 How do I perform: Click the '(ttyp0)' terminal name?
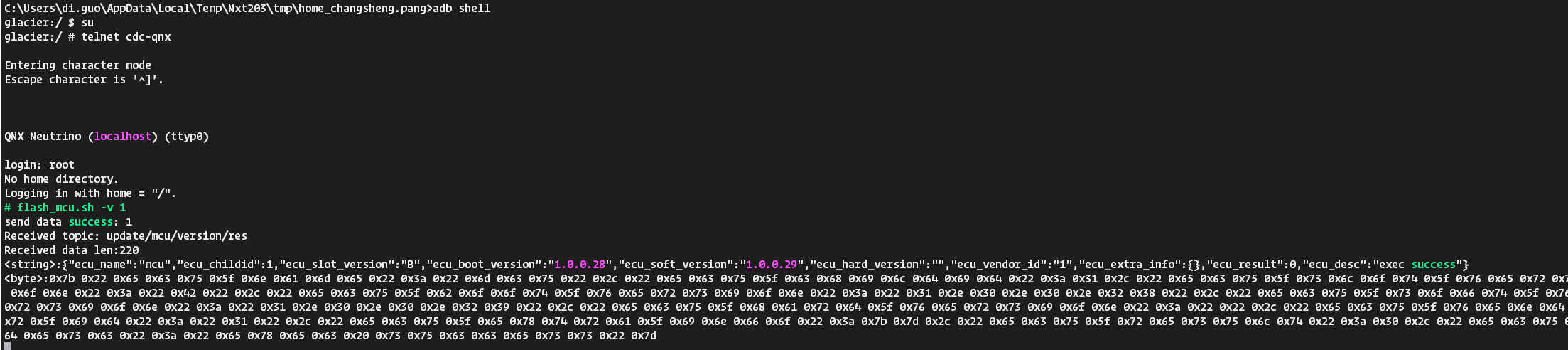coord(187,137)
